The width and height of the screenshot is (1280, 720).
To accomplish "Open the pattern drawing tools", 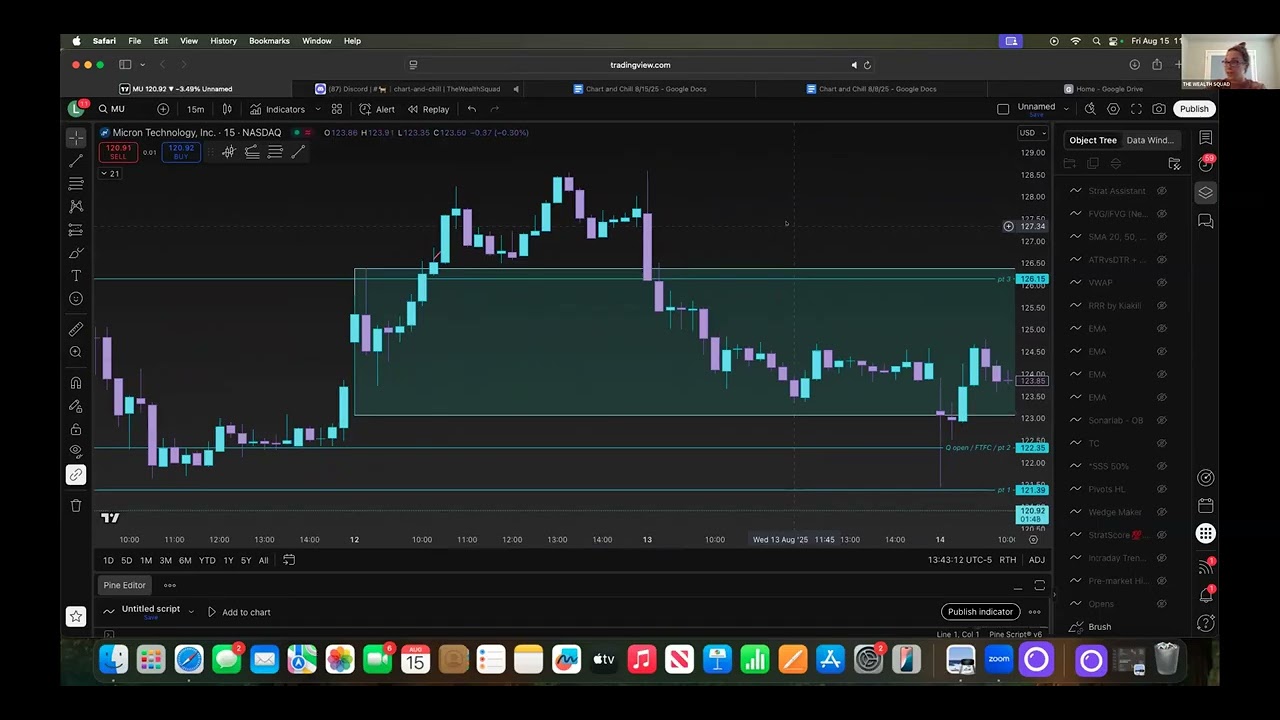I will (x=76, y=207).
